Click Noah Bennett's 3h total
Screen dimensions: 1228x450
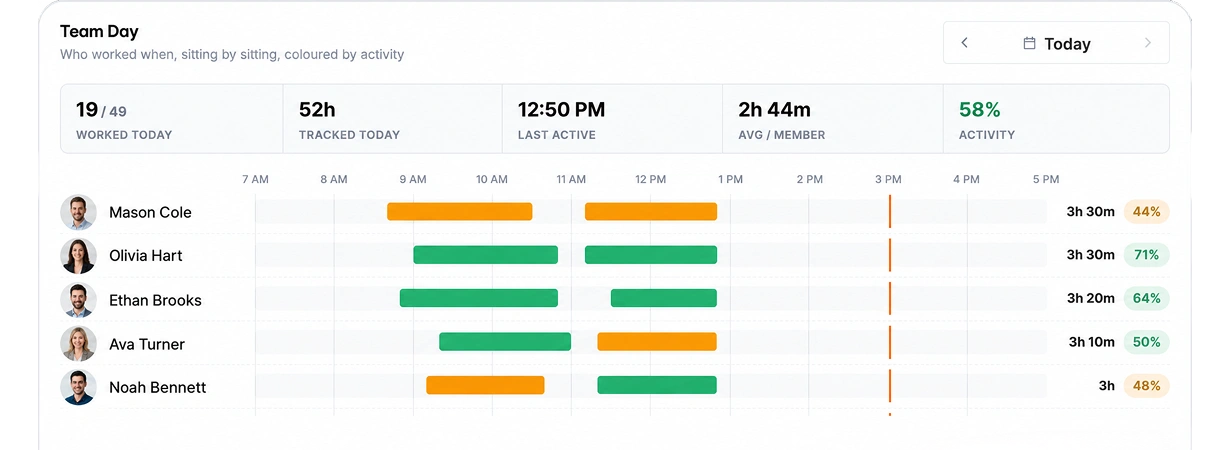(1106, 385)
